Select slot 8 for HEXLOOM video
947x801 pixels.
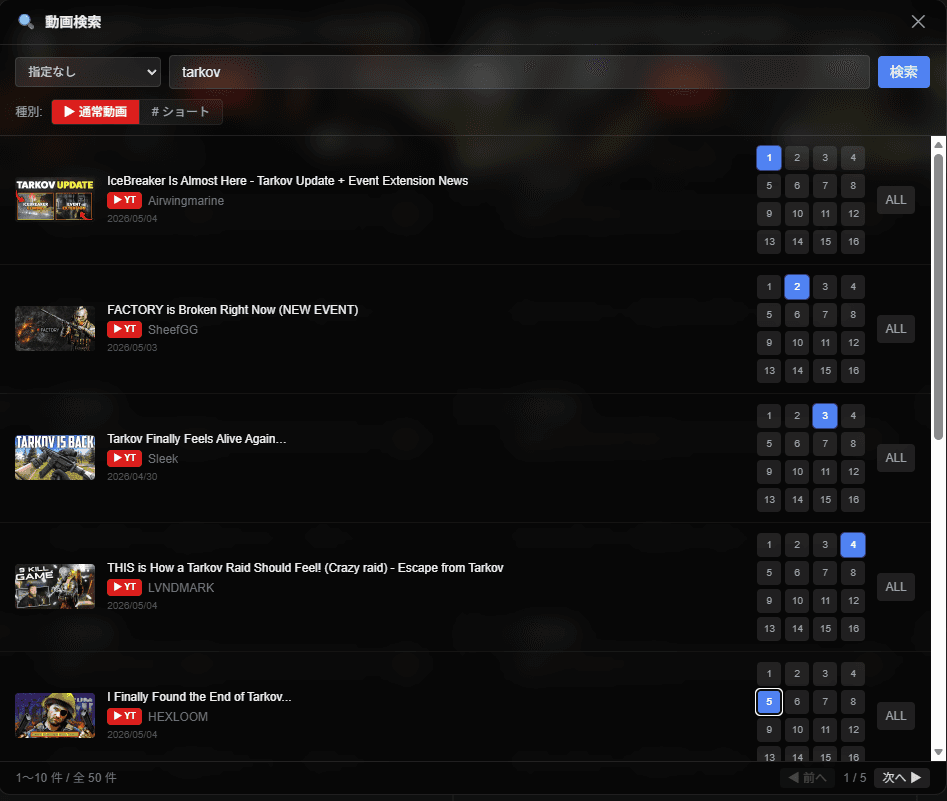tap(853, 701)
